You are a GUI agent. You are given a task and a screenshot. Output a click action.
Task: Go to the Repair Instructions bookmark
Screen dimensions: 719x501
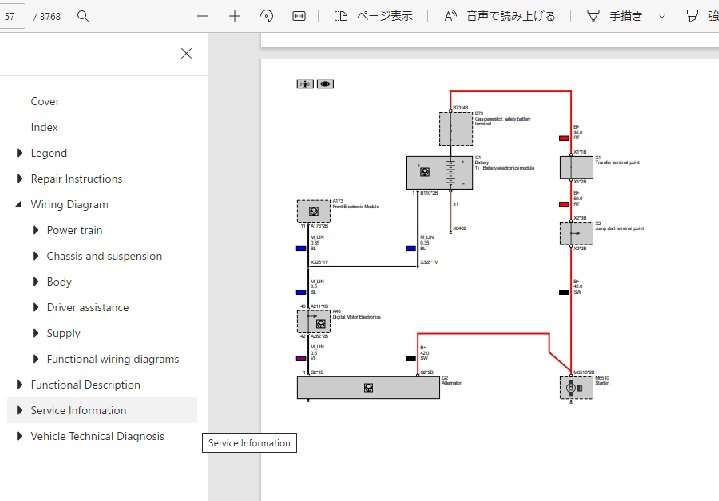[x=77, y=179]
